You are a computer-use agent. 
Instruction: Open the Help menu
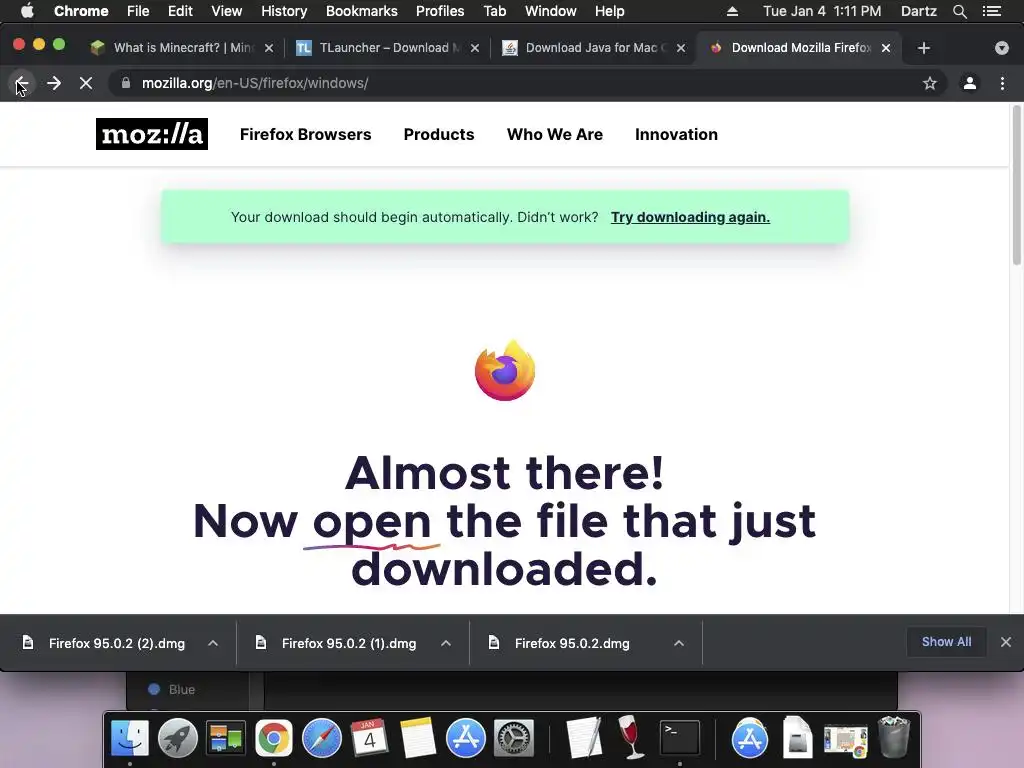pos(609,11)
